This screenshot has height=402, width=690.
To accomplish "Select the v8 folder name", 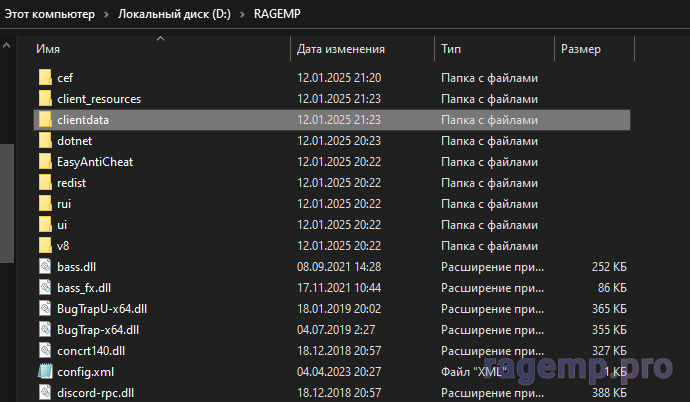I will pos(63,246).
